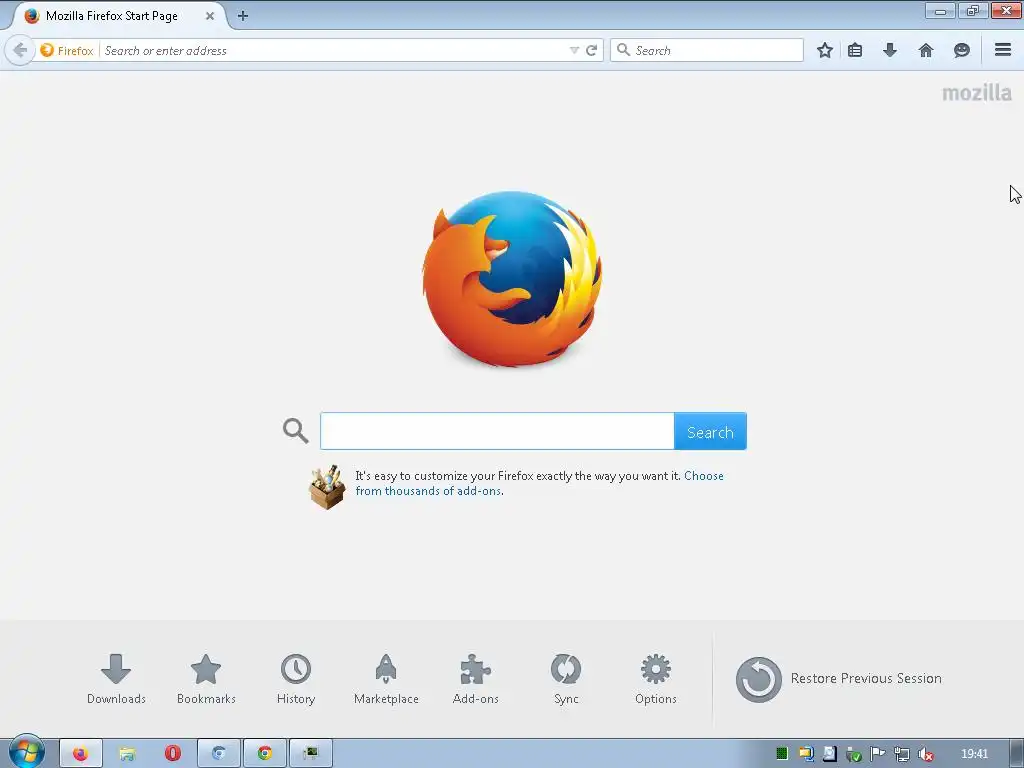Viewport: 1024px width, 768px height.
Task: Click the Back arrow button
Action: click(20, 50)
